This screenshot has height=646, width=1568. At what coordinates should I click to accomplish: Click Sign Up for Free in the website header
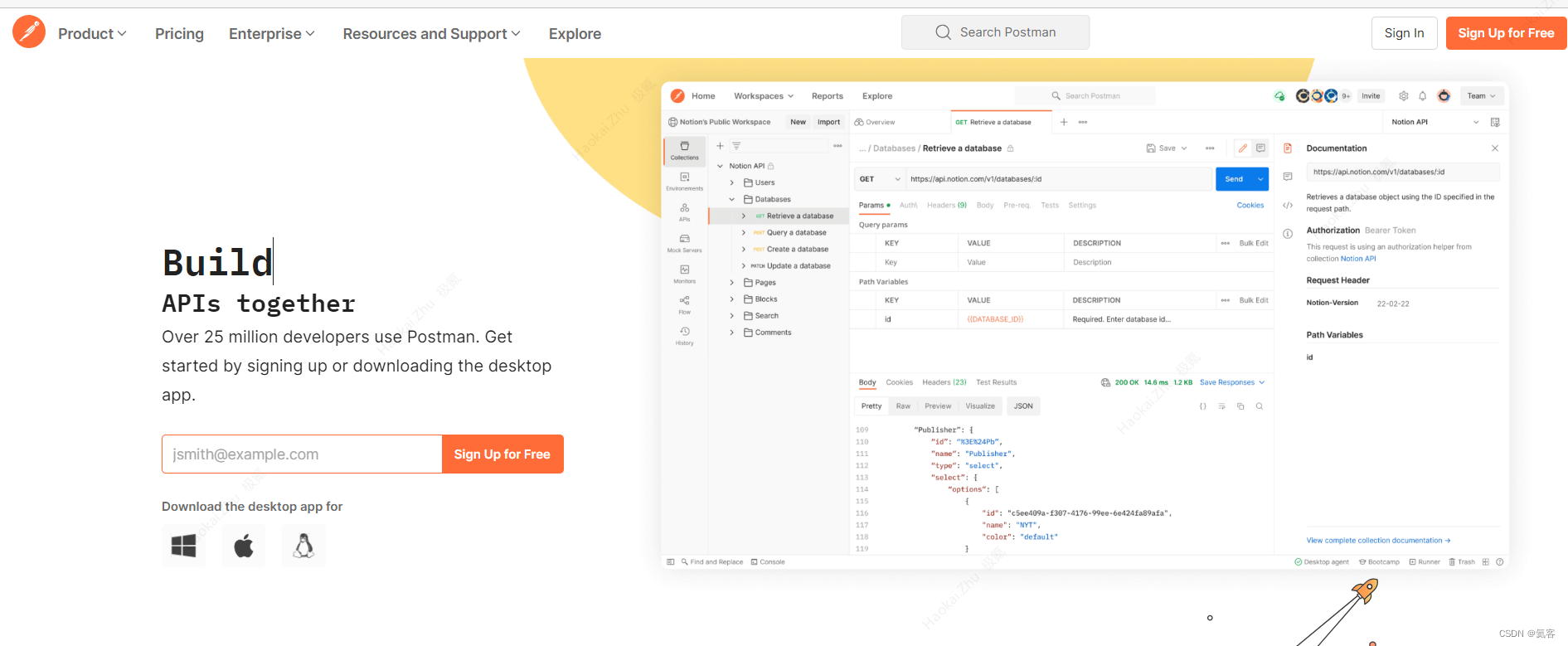click(x=1506, y=33)
